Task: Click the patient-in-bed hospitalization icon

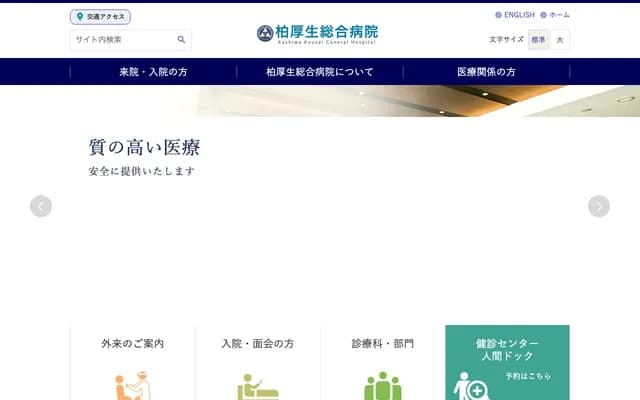Action: [257, 386]
